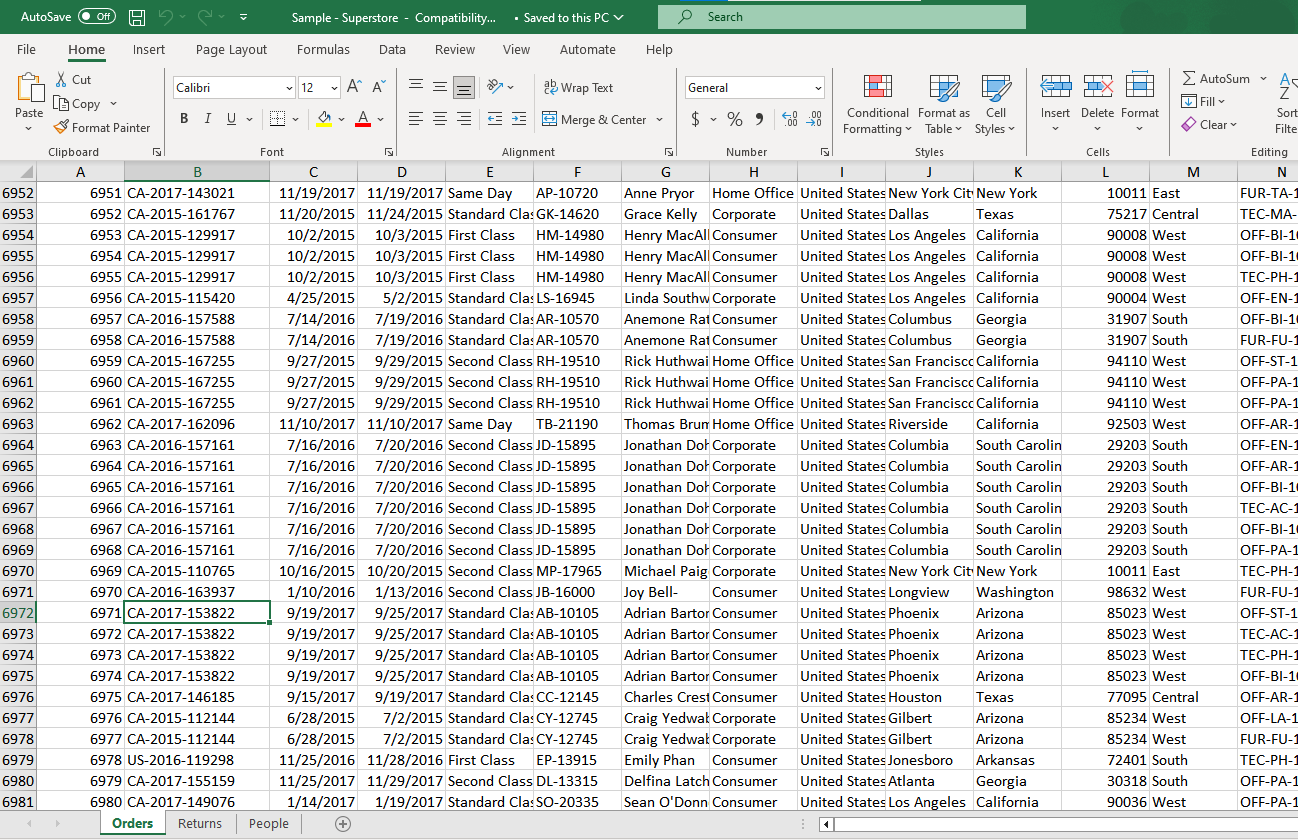Apply the red font color

[x=363, y=120]
